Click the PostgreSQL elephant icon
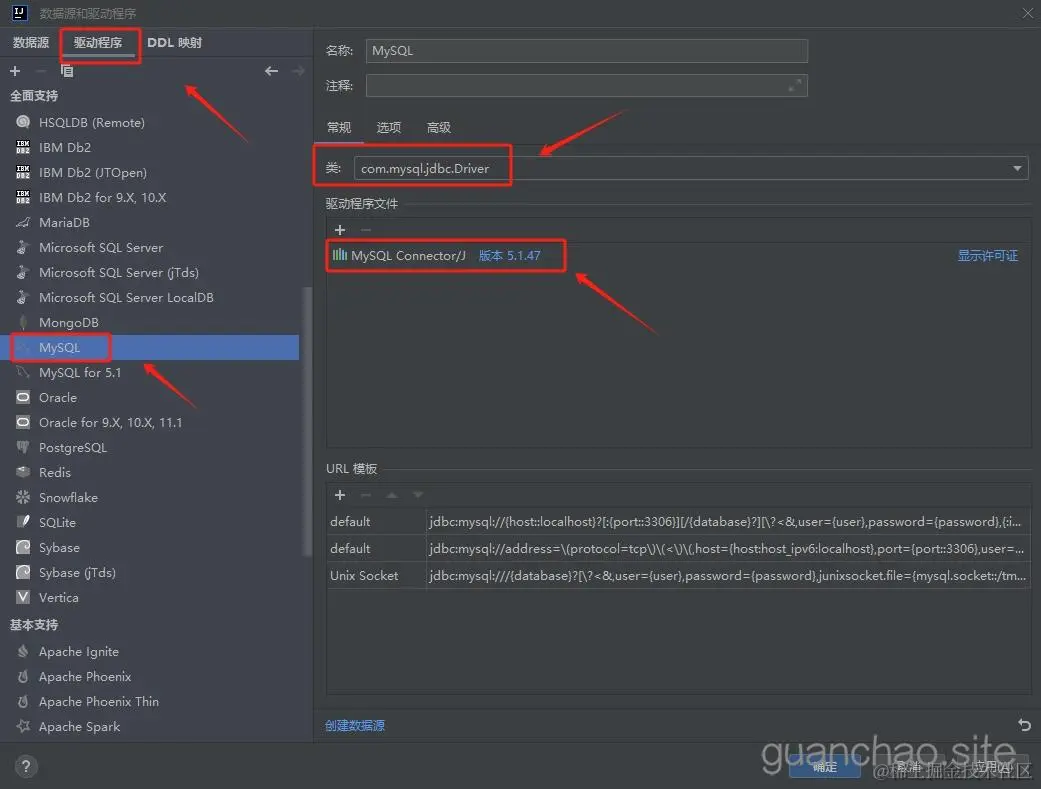The image size is (1041, 789). (x=23, y=448)
